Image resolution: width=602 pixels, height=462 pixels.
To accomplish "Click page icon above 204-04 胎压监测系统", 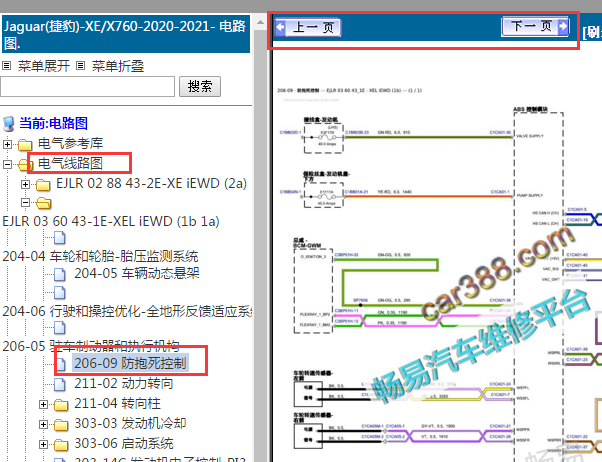I will click(x=60, y=238).
